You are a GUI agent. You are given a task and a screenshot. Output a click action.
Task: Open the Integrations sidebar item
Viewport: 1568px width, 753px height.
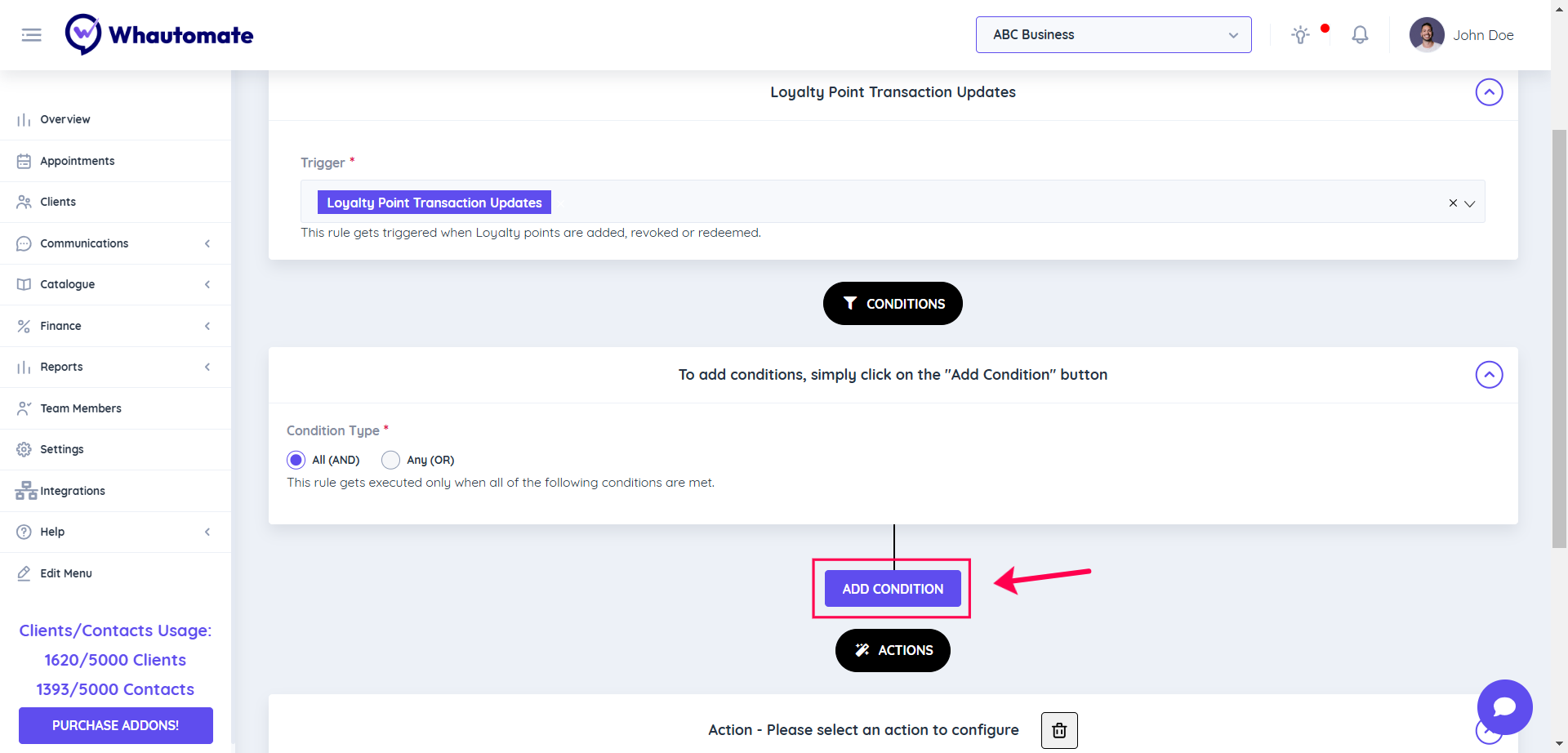pos(73,491)
